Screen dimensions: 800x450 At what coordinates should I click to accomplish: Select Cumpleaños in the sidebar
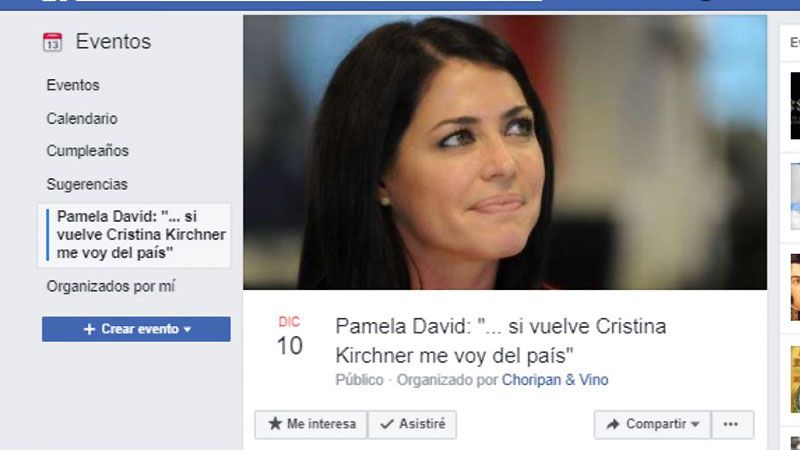click(87, 151)
